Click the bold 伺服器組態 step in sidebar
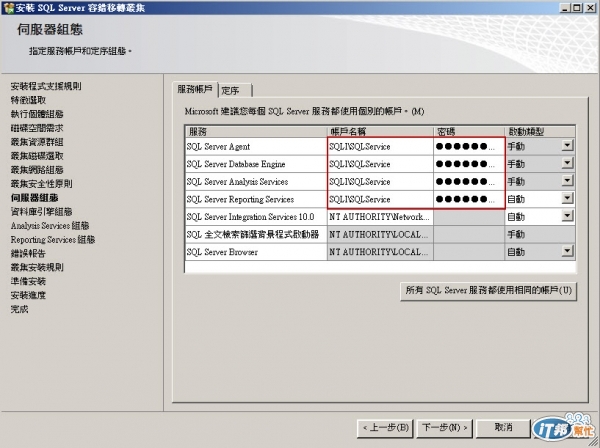 pyautogui.click(x=34, y=198)
